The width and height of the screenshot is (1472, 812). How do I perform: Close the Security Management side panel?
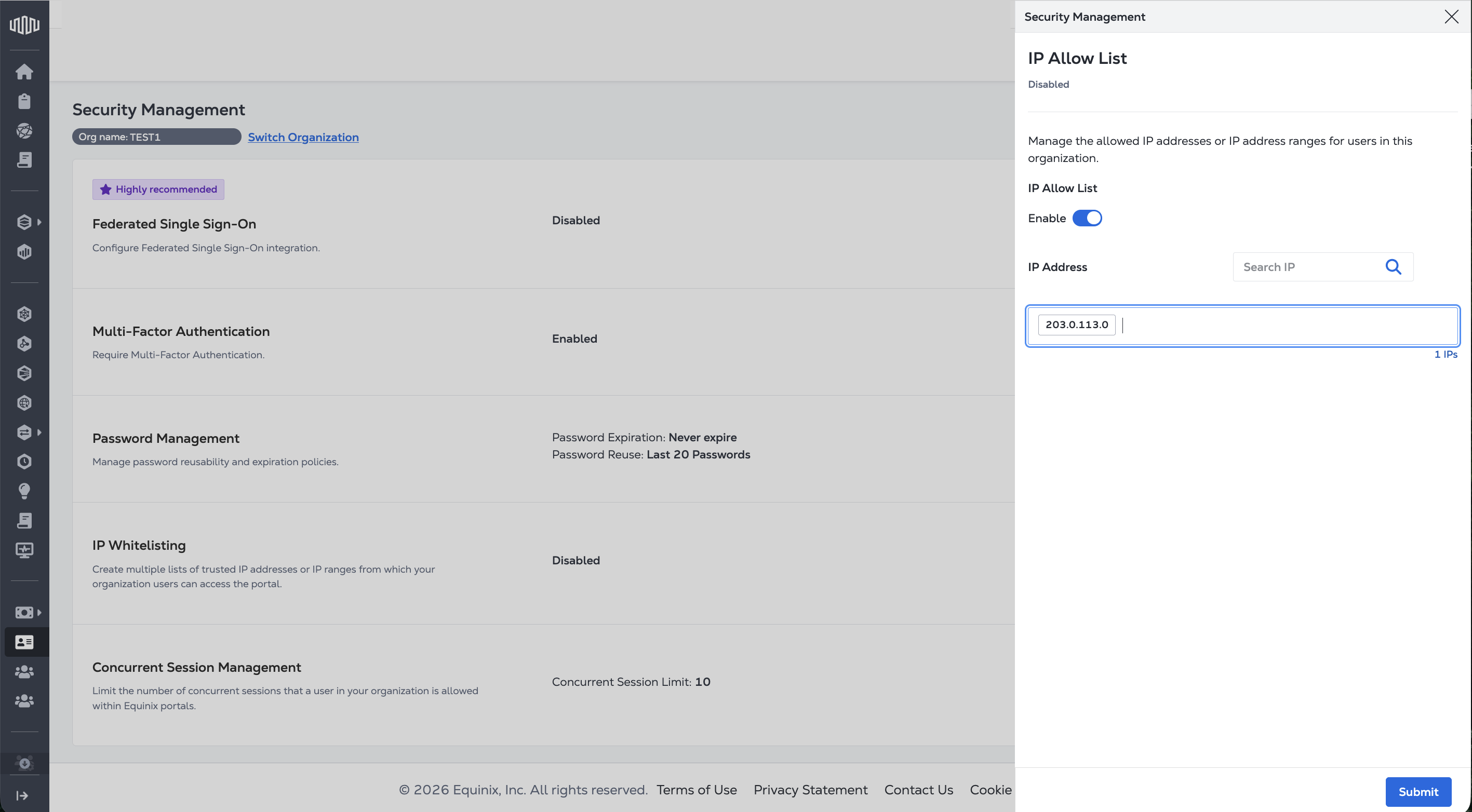pos(1451,17)
